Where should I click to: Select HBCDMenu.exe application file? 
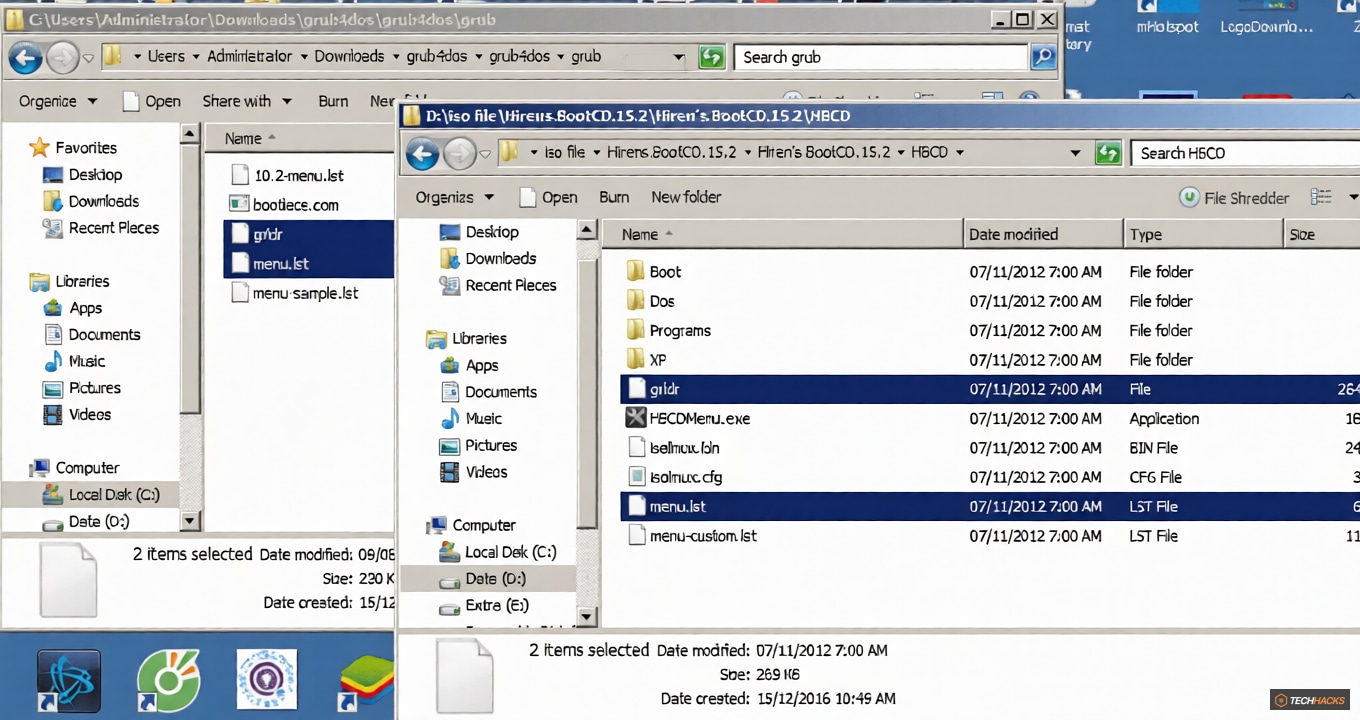point(688,419)
